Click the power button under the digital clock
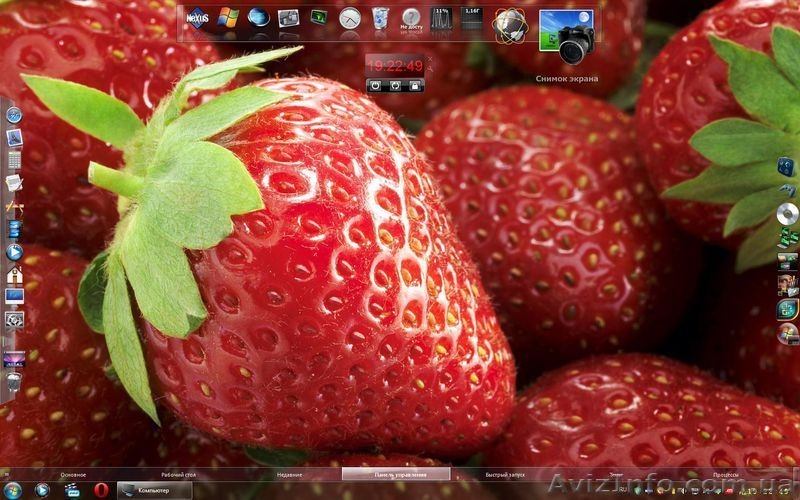This screenshot has width=800, height=500. tap(376, 86)
